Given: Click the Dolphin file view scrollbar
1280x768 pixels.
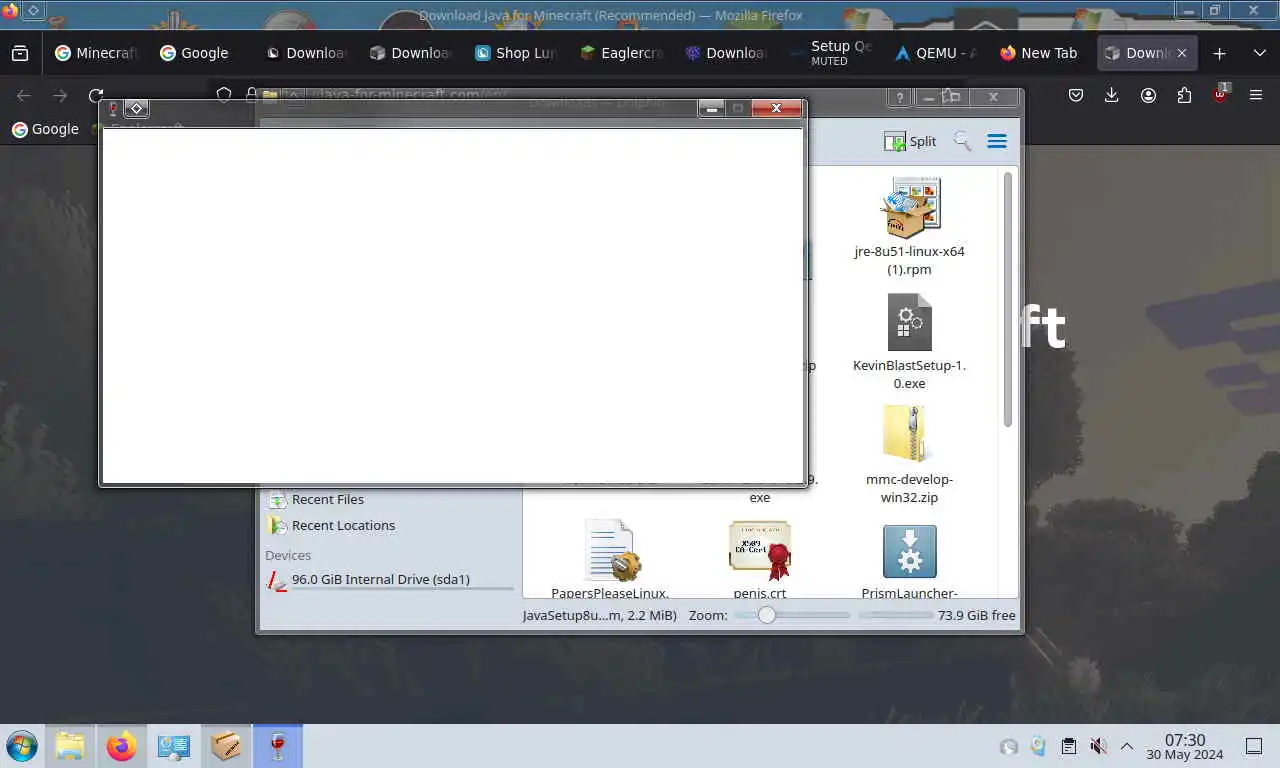Looking at the screenshot, I should 1008,298.
